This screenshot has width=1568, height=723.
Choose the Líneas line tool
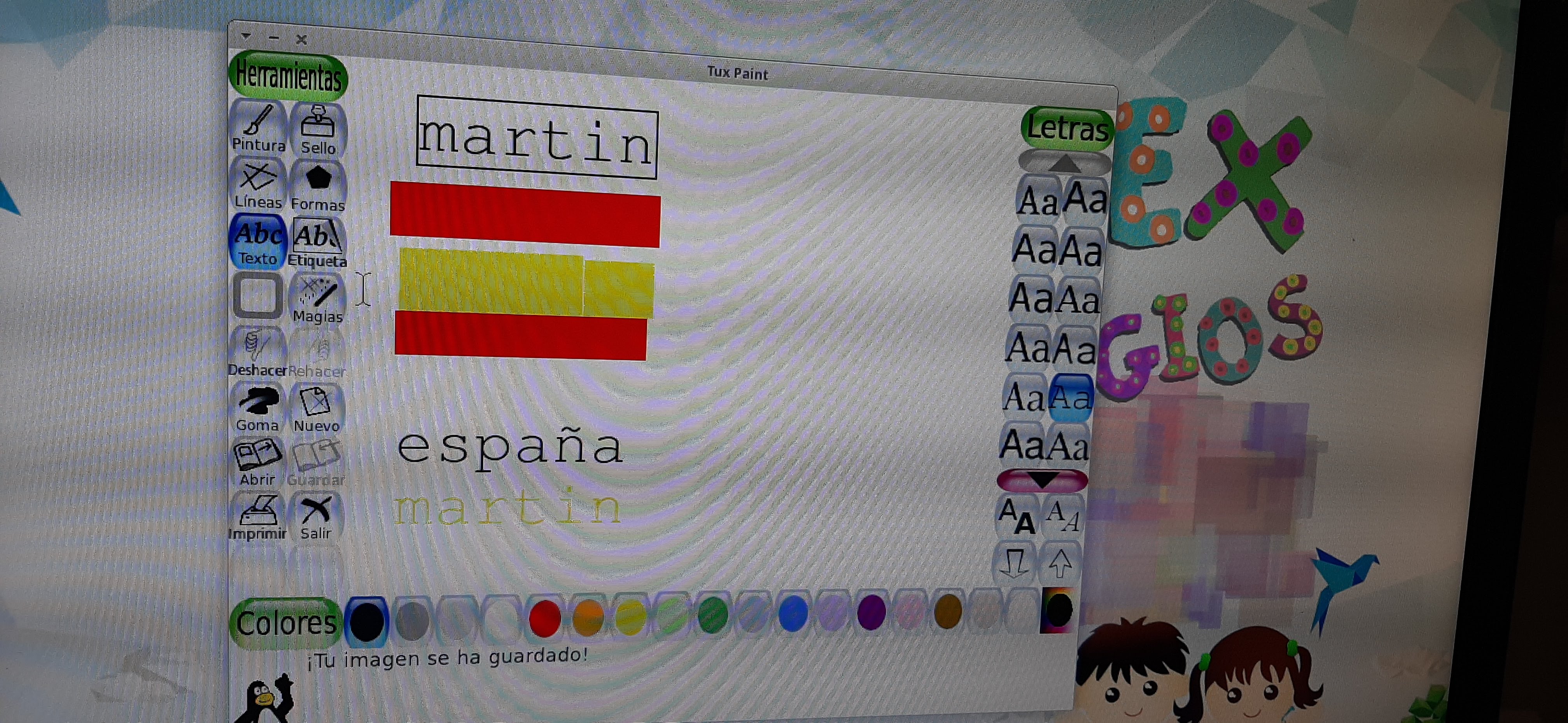pos(257,185)
